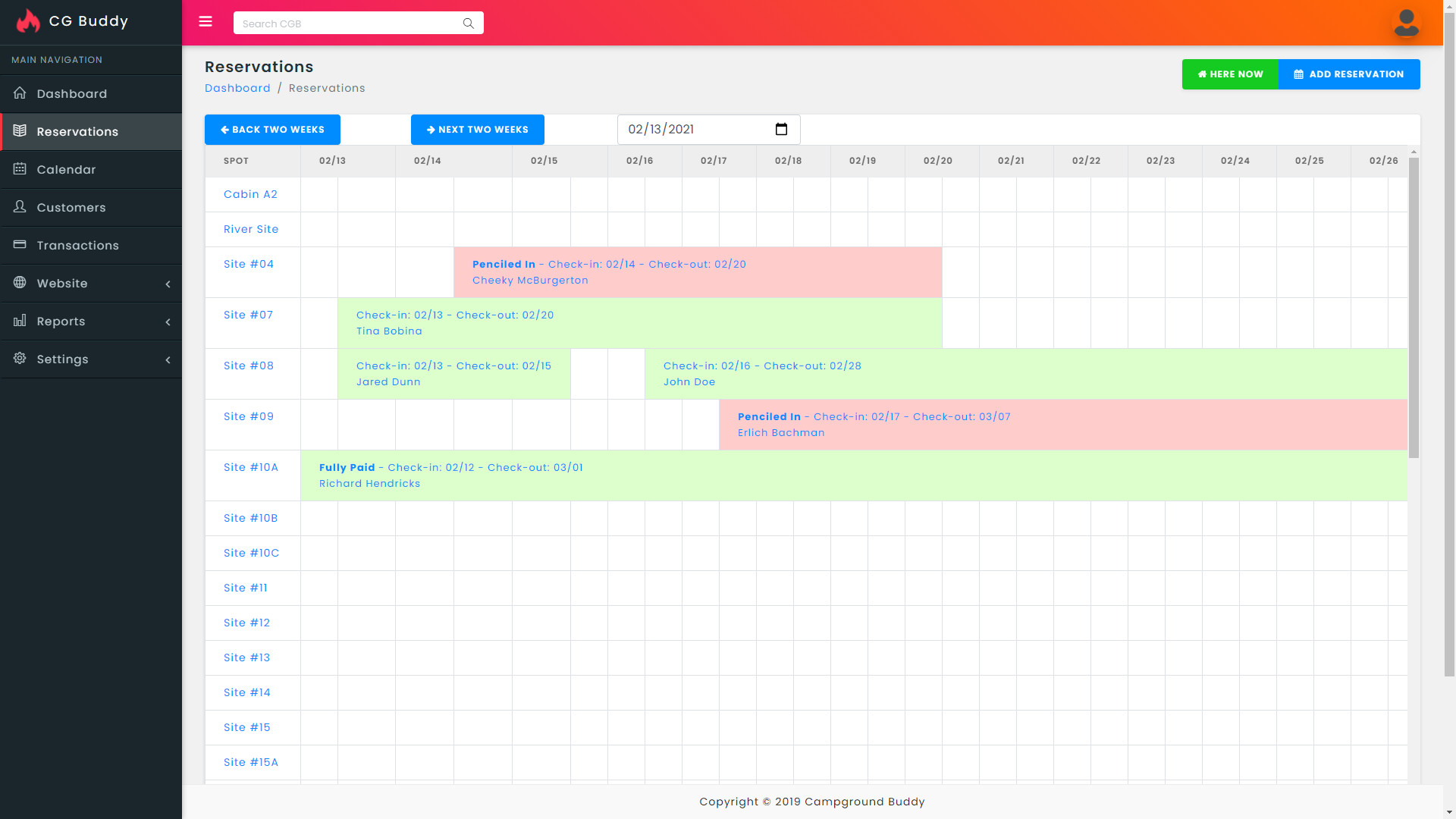Viewport: 1456px width, 819px height.
Task: Click Dashboard breadcrumb link
Action: (237, 88)
